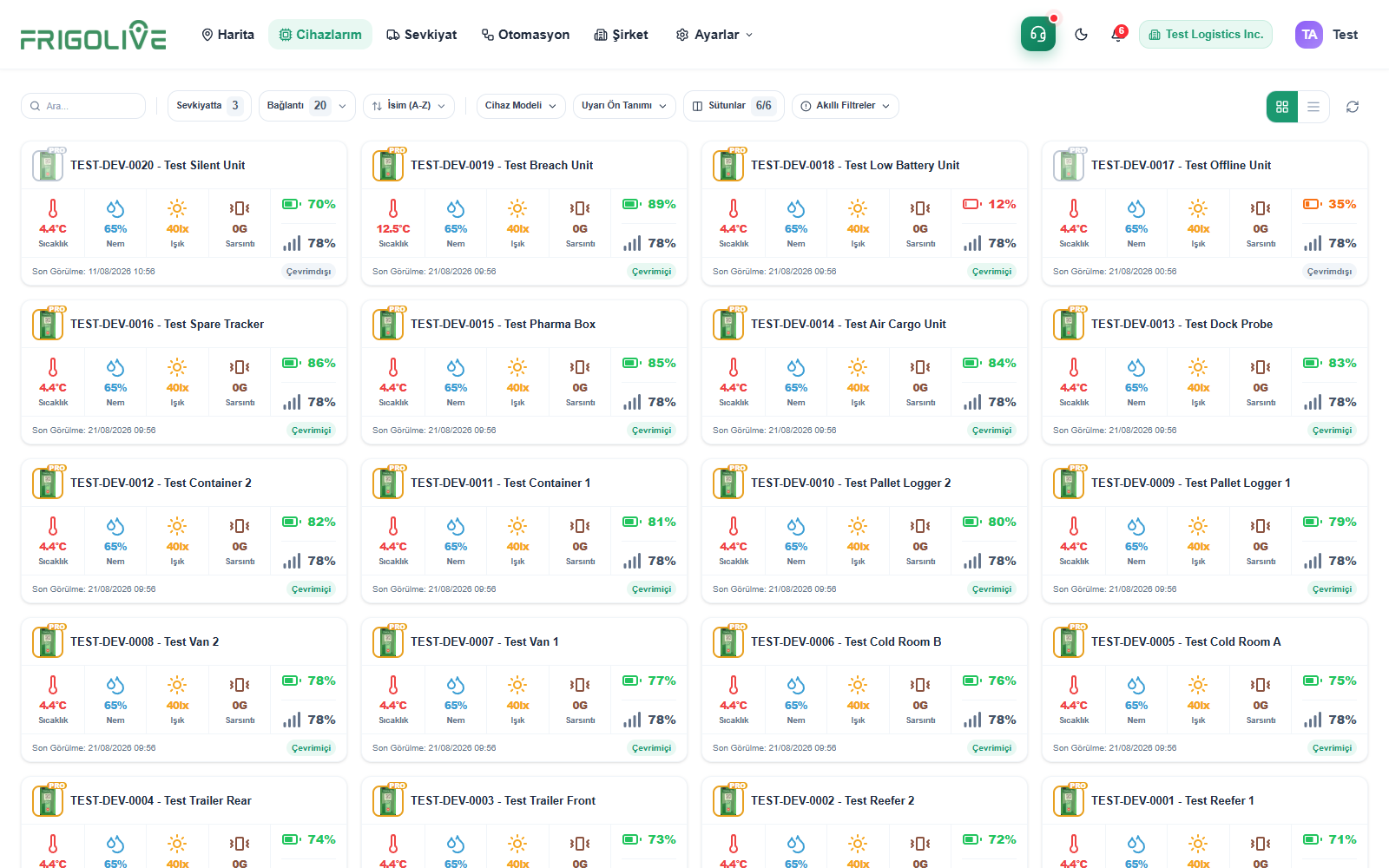Open the Şirket tab
The width and height of the screenshot is (1389, 868).
pos(621,35)
